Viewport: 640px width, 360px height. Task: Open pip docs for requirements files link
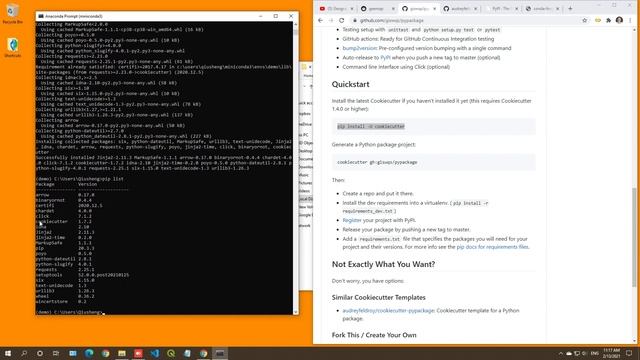pos(492,247)
